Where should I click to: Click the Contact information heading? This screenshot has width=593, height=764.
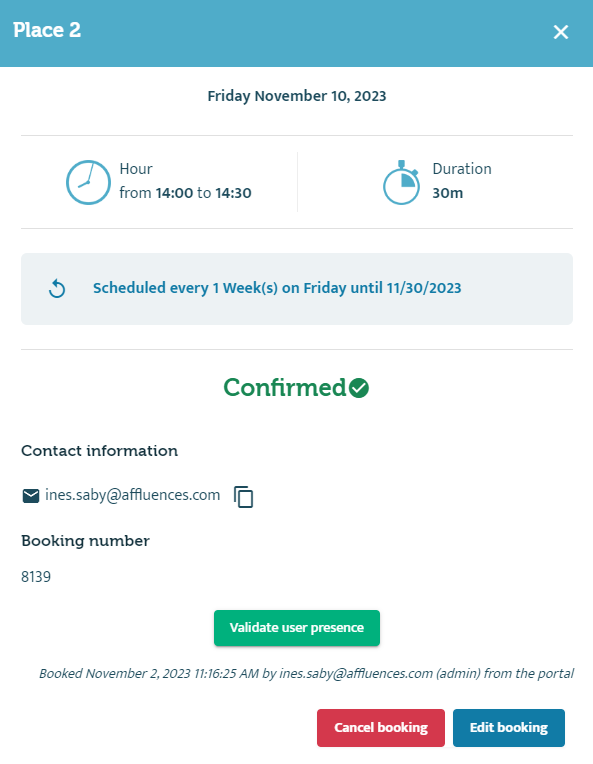pyautogui.click(x=99, y=451)
